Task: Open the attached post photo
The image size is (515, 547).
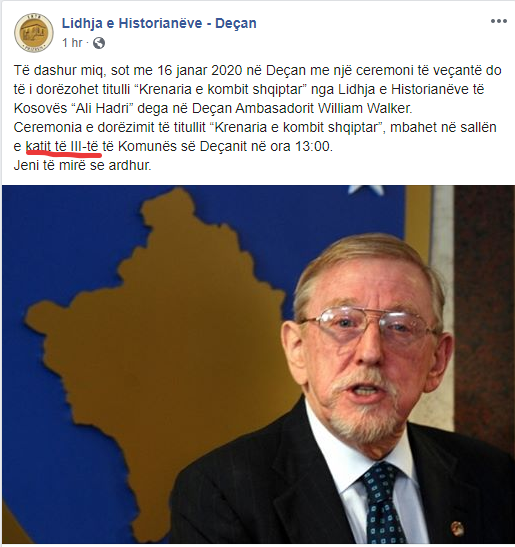Action: click(258, 364)
